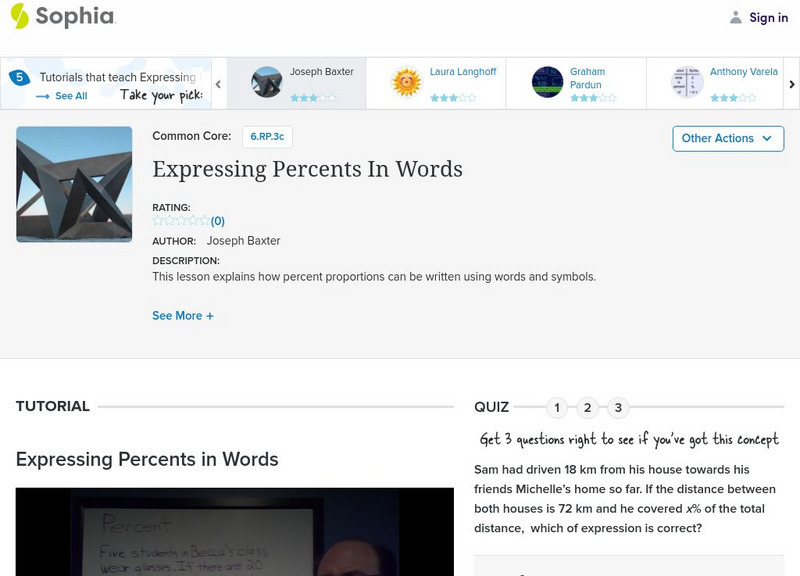Click the Sophia logo
The image size is (800, 576).
tap(62, 16)
